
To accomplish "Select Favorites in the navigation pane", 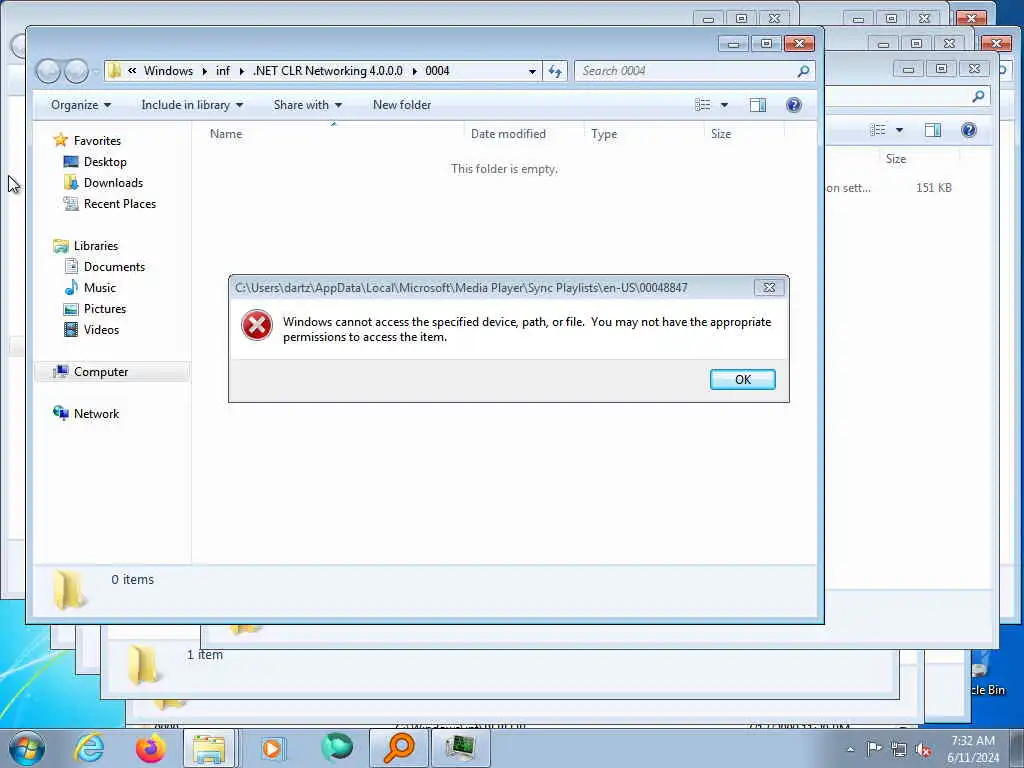I will [x=97, y=140].
